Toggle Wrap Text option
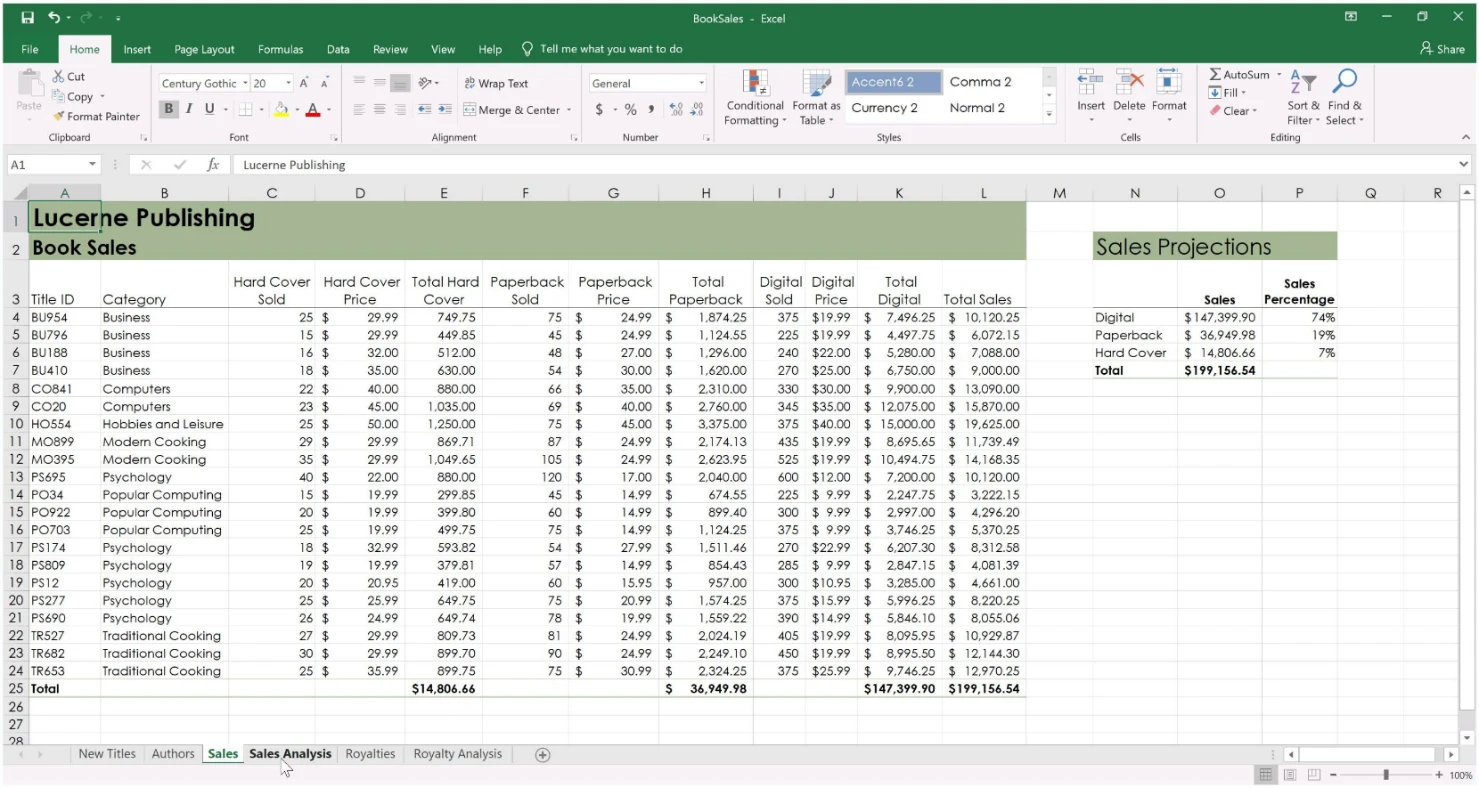Image resolution: width=1479 pixels, height=788 pixels. point(496,83)
